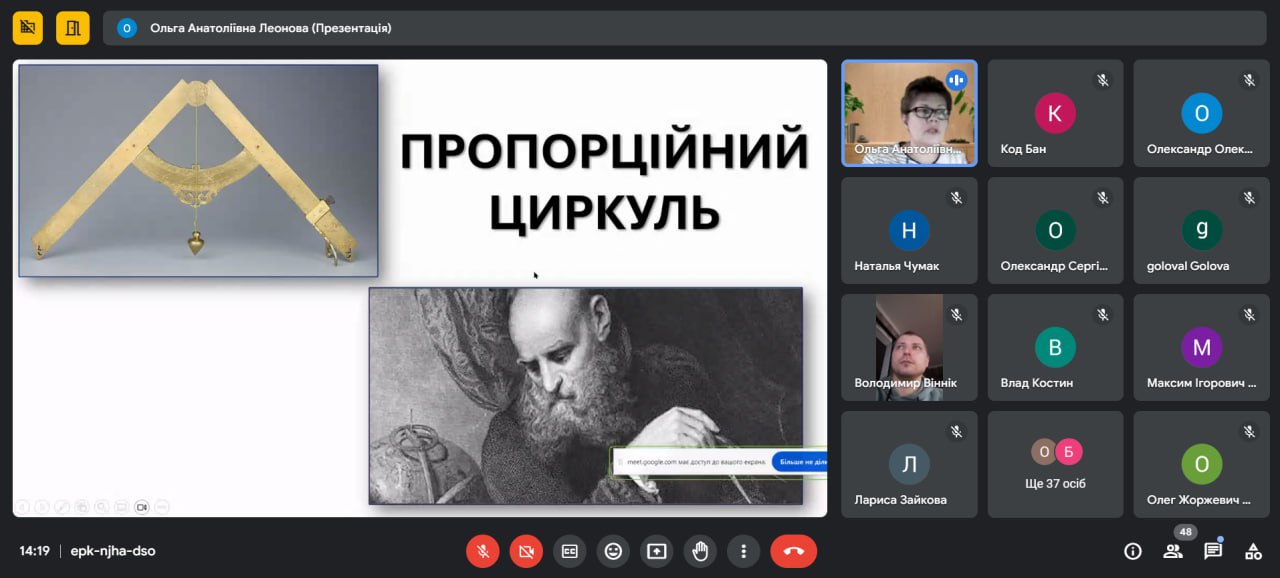Select the presenter name Ольга Анатоліївна Леонова (Презентація)
Image resolution: width=1280 pixels, height=578 pixels.
coord(270,28)
